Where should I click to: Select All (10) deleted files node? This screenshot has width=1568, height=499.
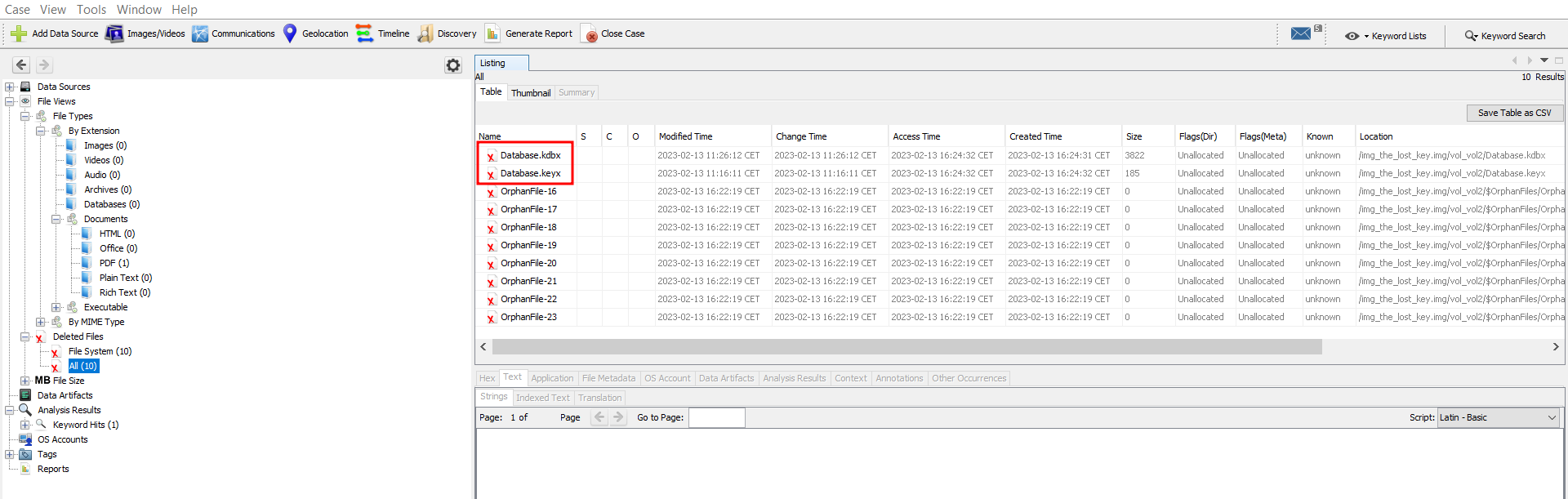tap(83, 366)
